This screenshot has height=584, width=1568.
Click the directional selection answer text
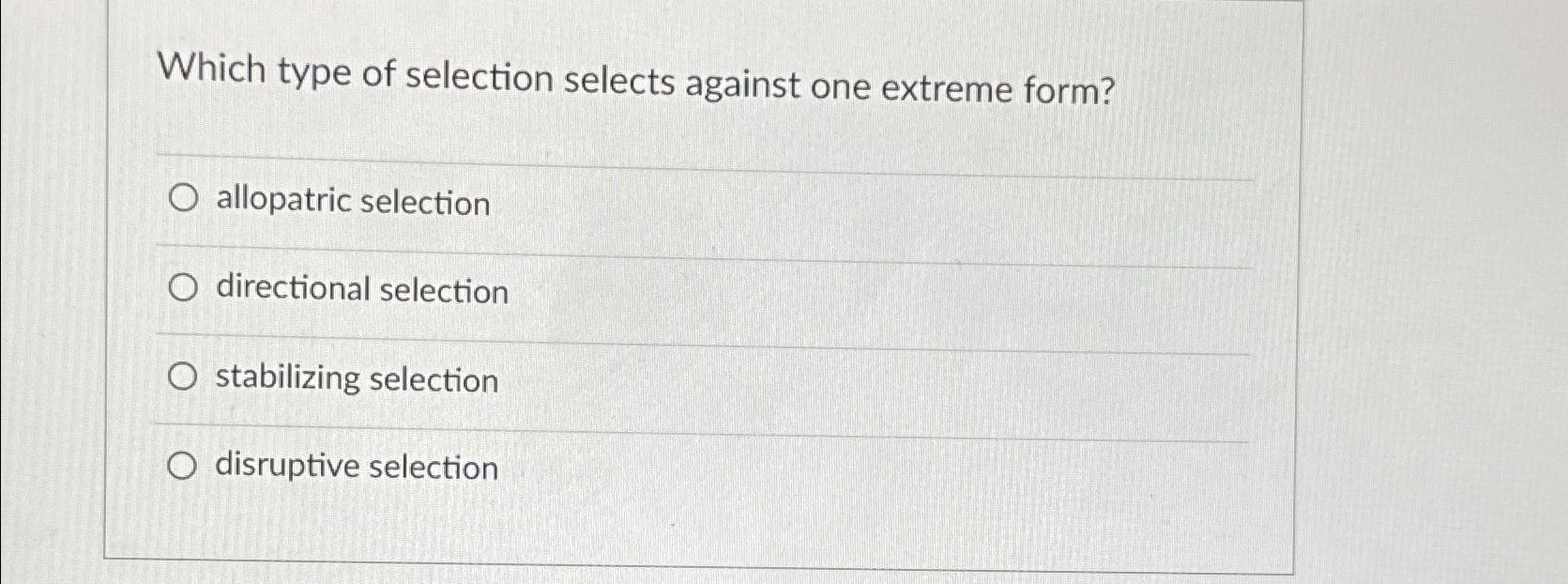point(361,290)
